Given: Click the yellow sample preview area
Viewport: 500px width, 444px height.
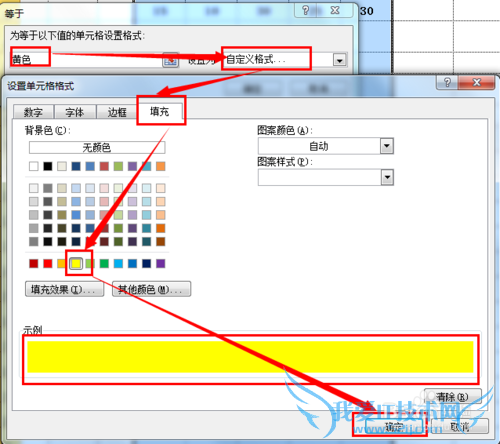Looking at the screenshot, I should coord(250,357).
